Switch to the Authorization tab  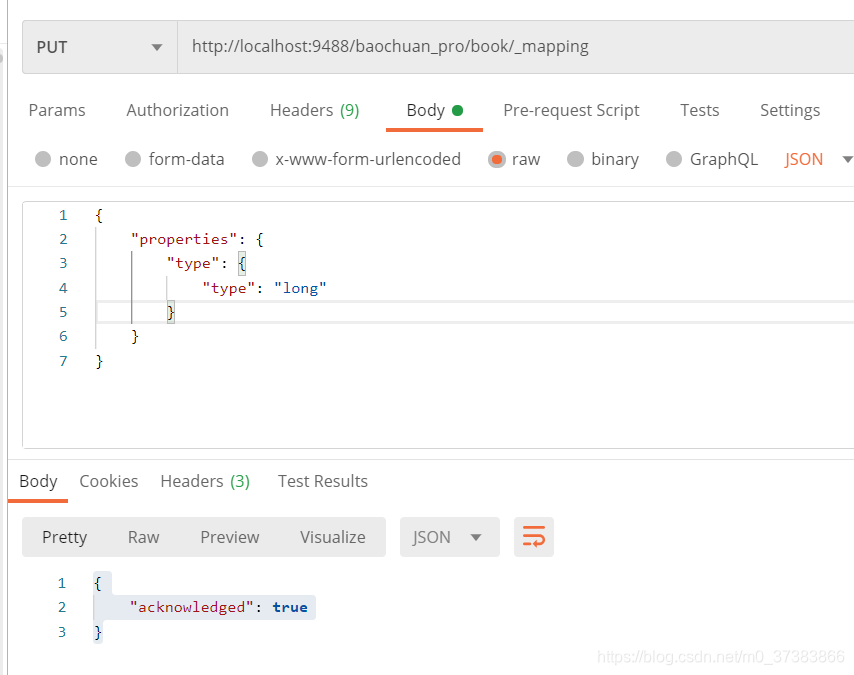[178, 110]
